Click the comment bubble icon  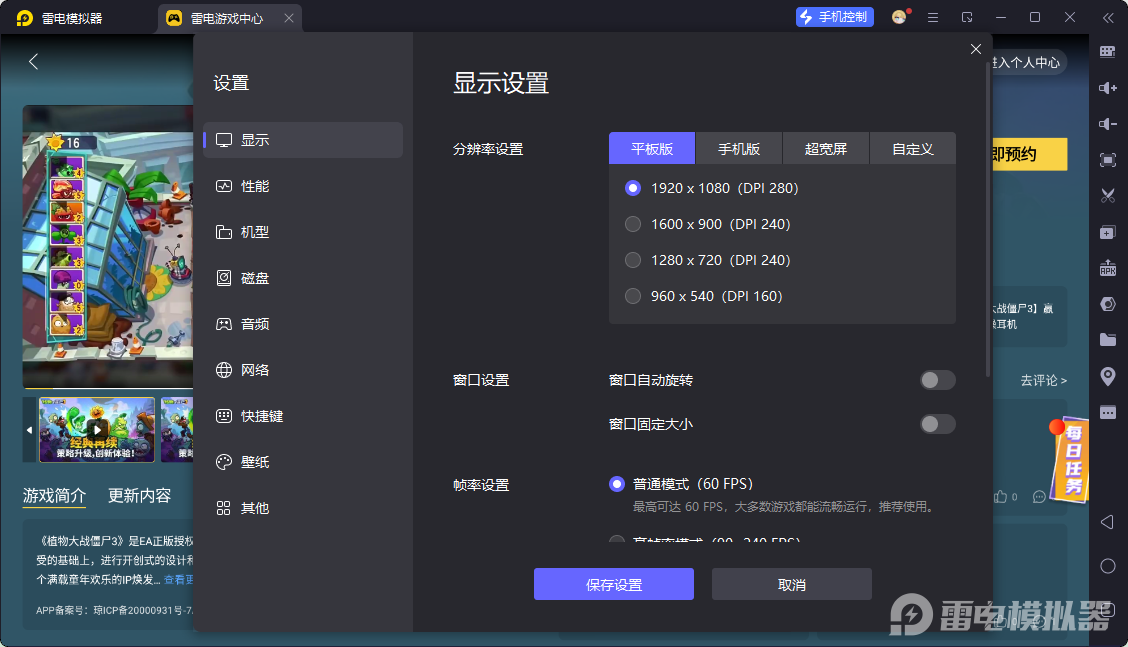1039,497
